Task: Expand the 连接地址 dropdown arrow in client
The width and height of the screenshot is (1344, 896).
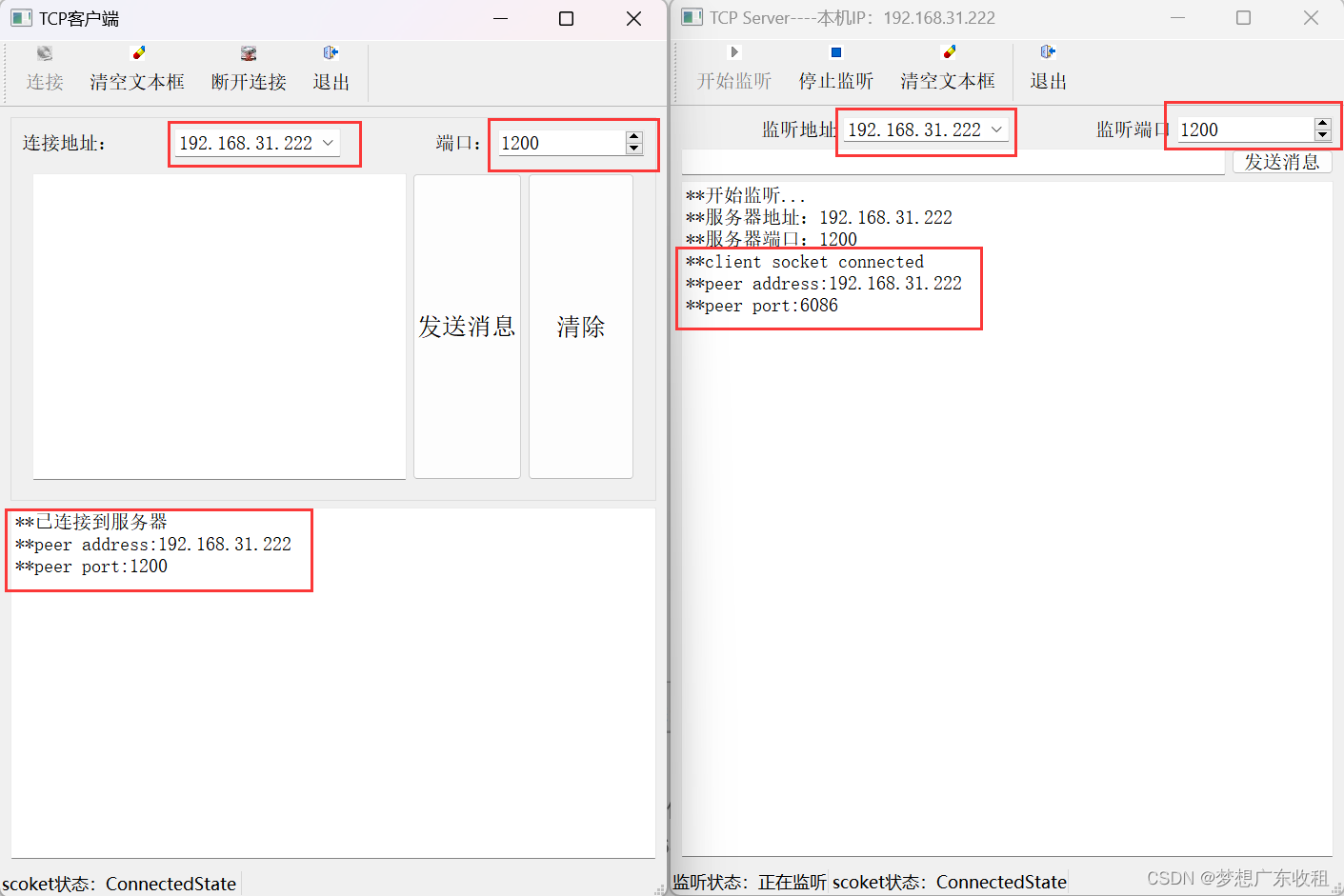Action: tap(328, 143)
